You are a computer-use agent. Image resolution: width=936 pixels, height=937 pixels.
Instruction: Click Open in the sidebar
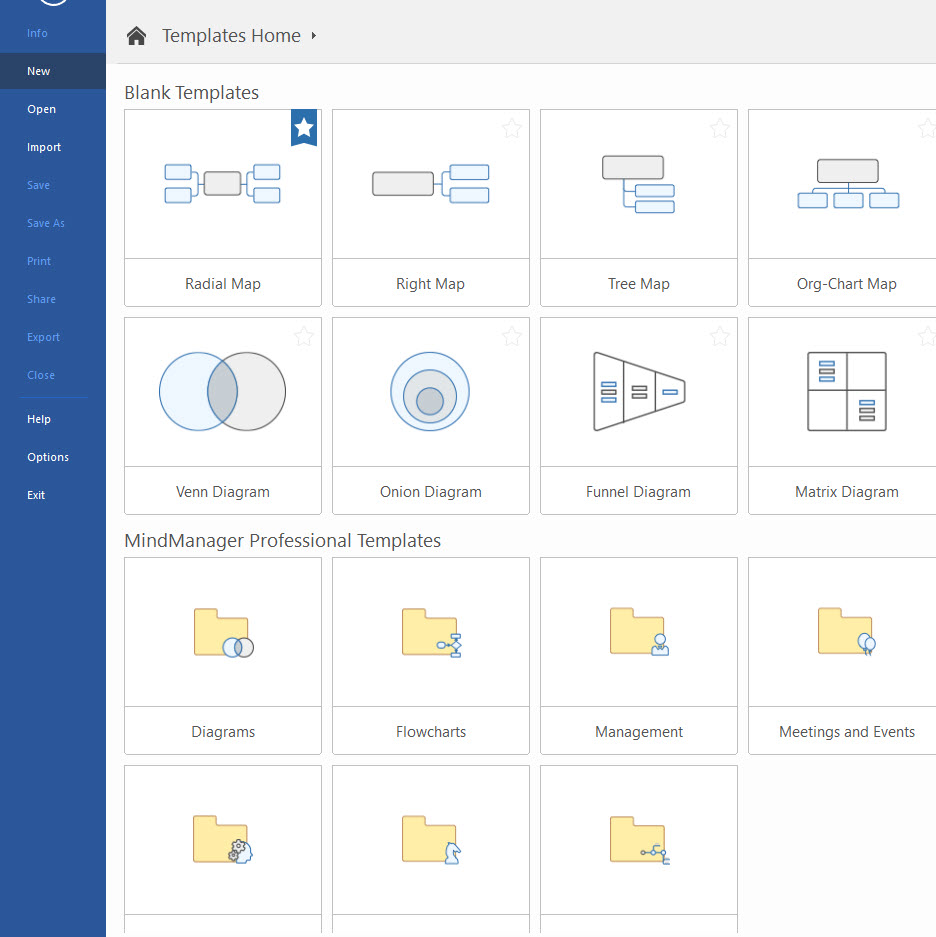(42, 109)
